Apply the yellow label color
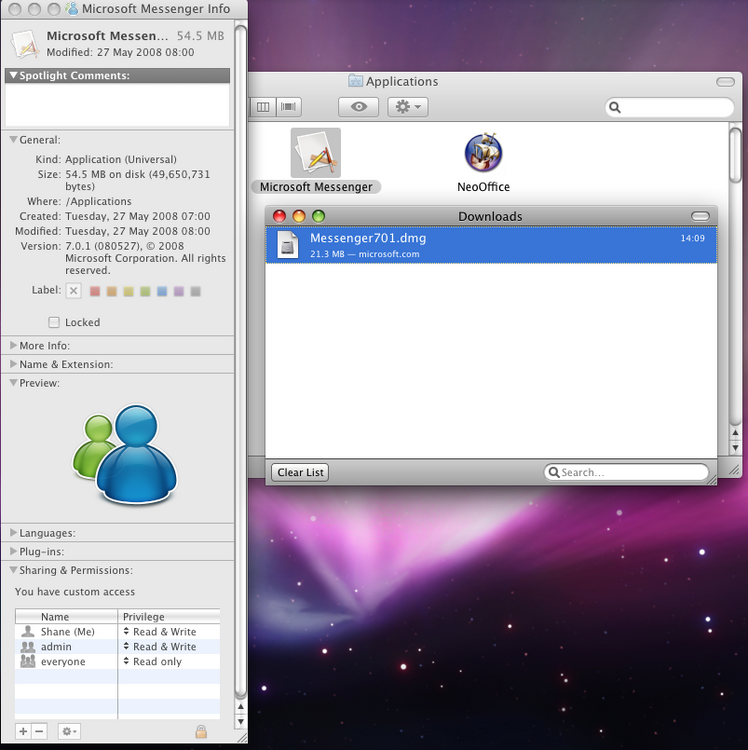This screenshot has width=748, height=750. click(x=128, y=291)
